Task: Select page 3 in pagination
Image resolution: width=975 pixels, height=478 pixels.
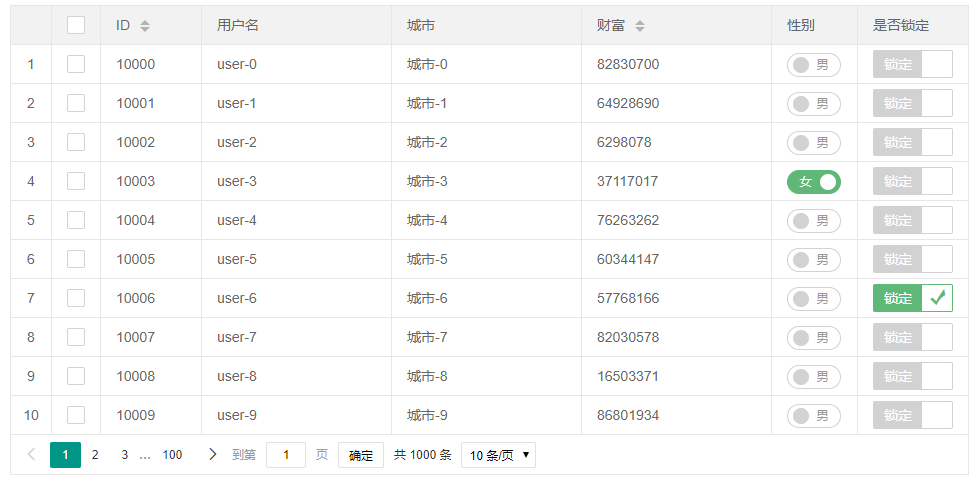Action: pos(125,455)
